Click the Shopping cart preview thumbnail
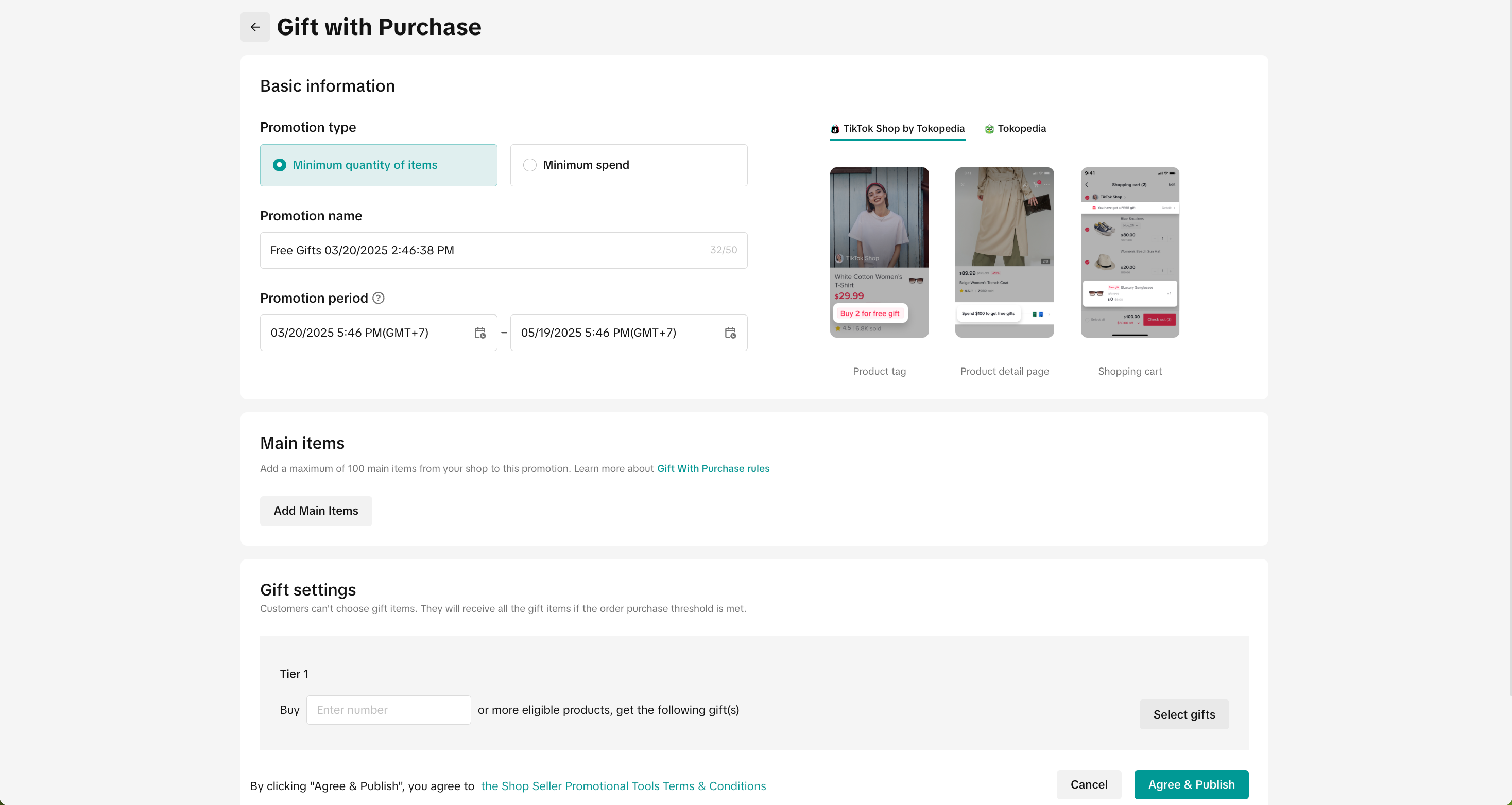Image resolution: width=1512 pixels, height=805 pixels. click(1129, 252)
